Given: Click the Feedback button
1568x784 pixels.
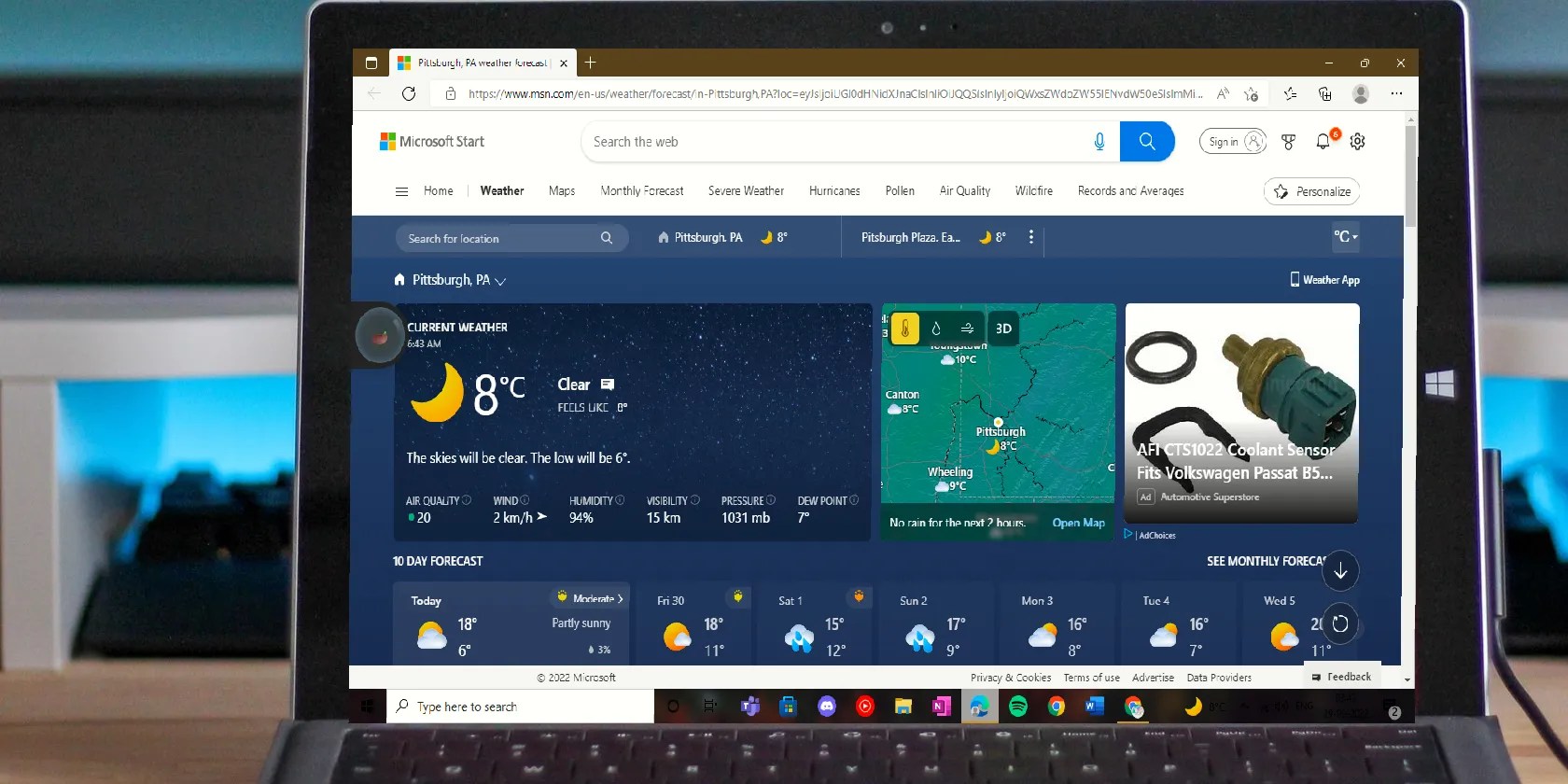Looking at the screenshot, I should (x=1342, y=677).
